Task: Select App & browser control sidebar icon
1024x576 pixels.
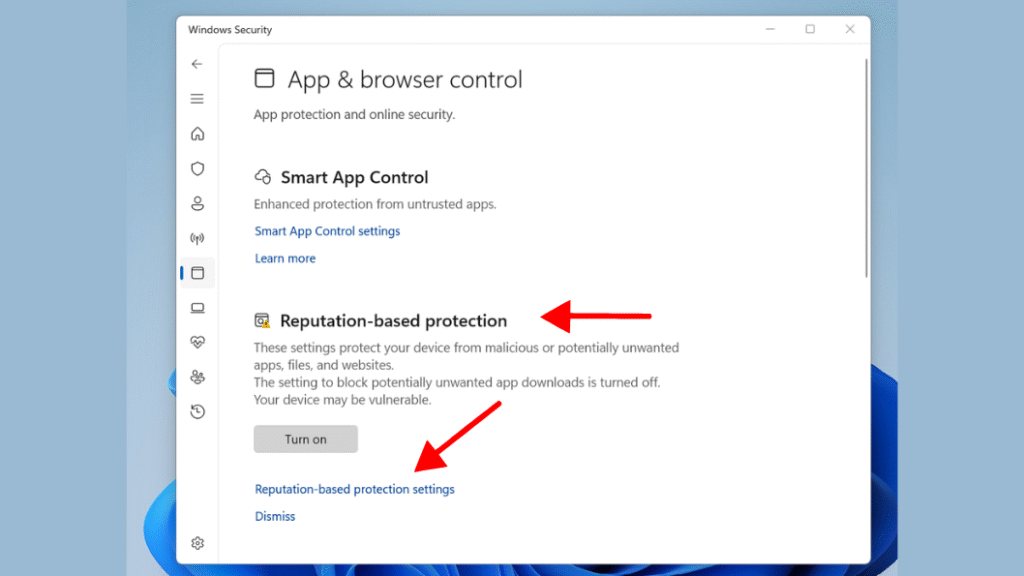Action: (x=197, y=273)
